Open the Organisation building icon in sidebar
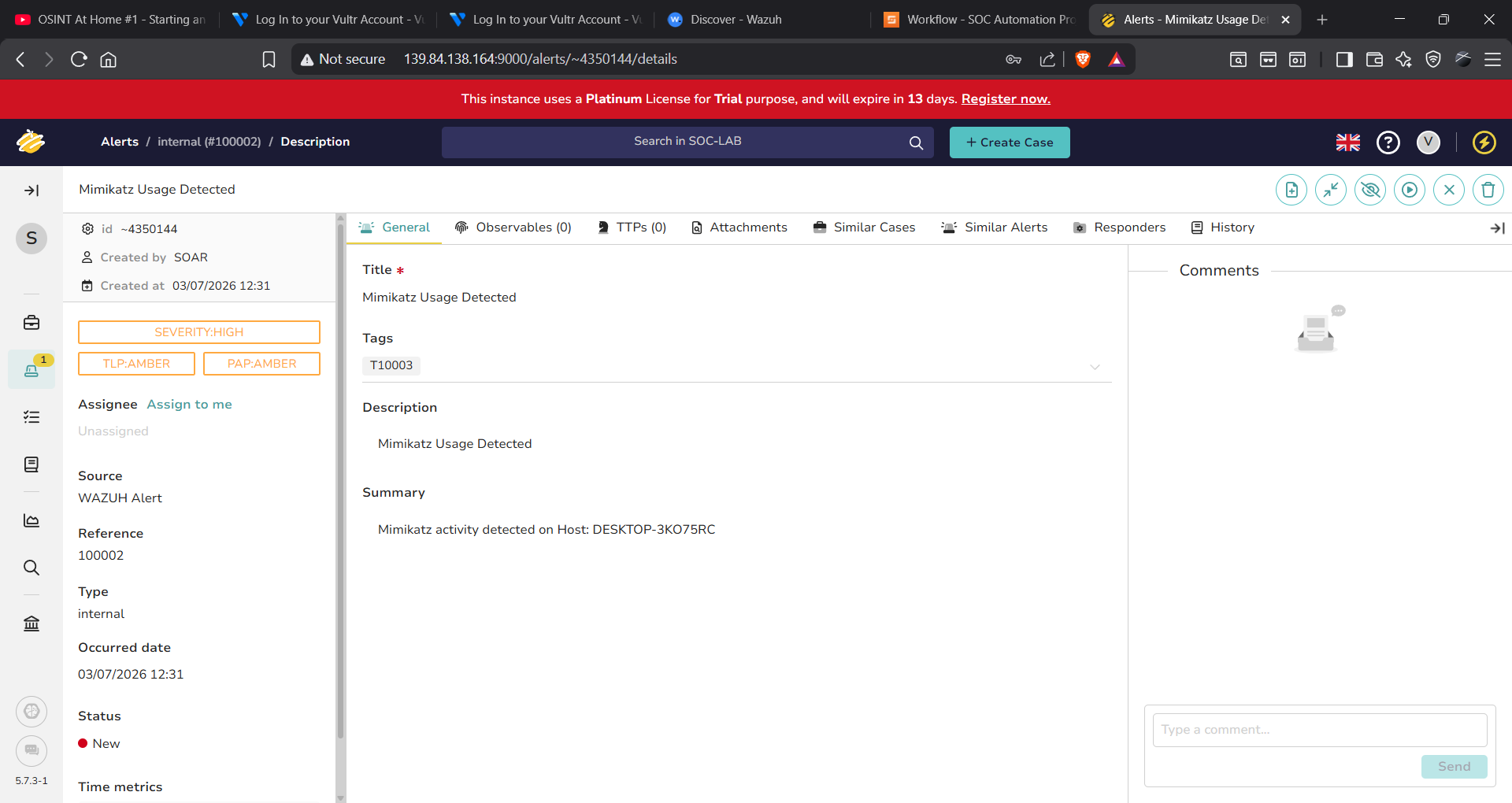 pyautogui.click(x=31, y=624)
